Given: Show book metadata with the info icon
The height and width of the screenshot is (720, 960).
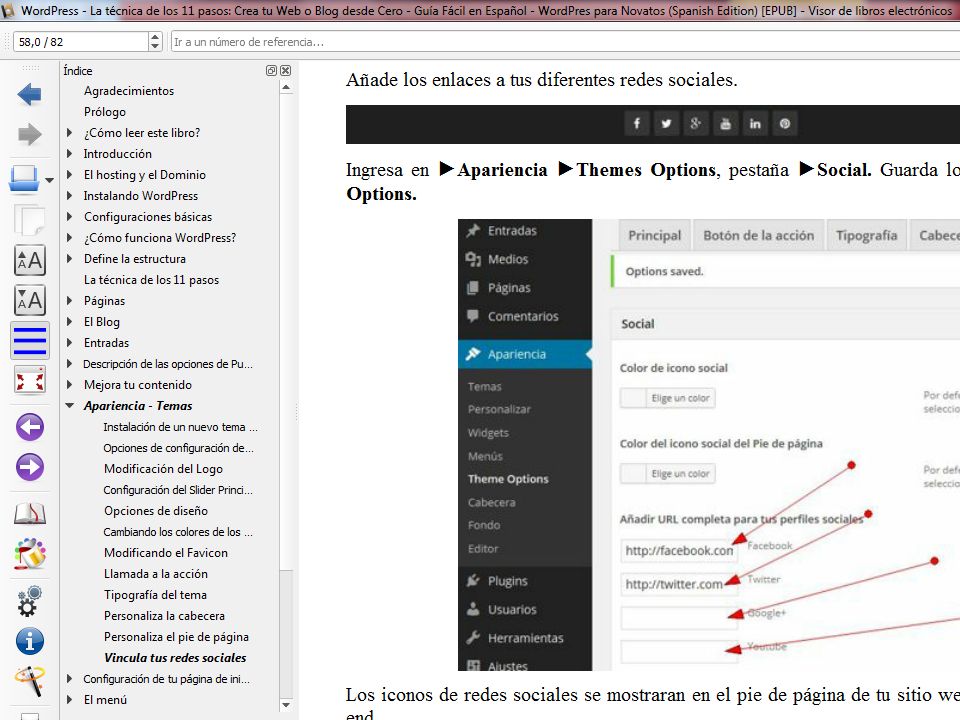Looking at the screenshot, I should pos(29,641).
